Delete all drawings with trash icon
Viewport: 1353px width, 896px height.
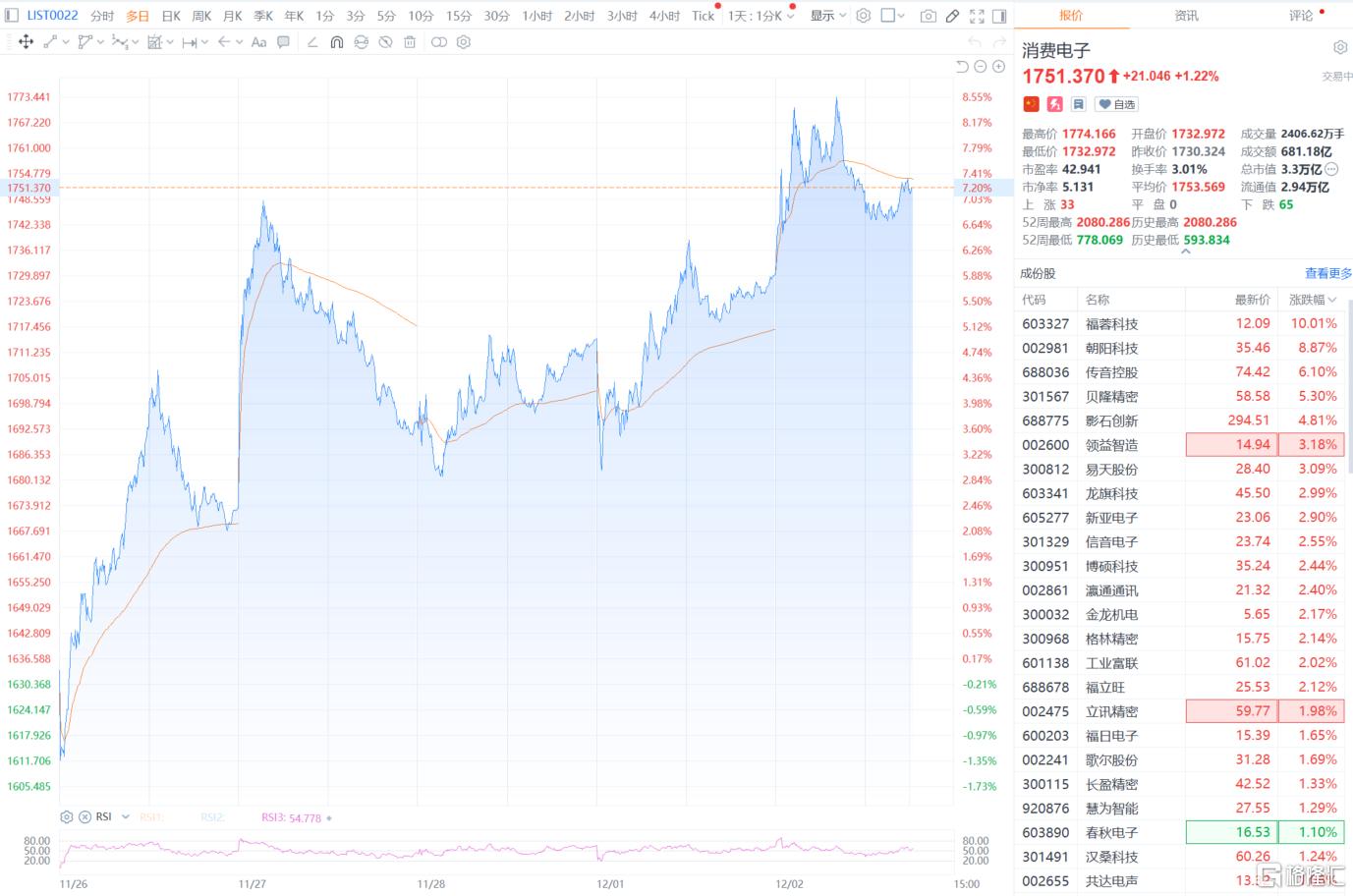tap(410, 42)
